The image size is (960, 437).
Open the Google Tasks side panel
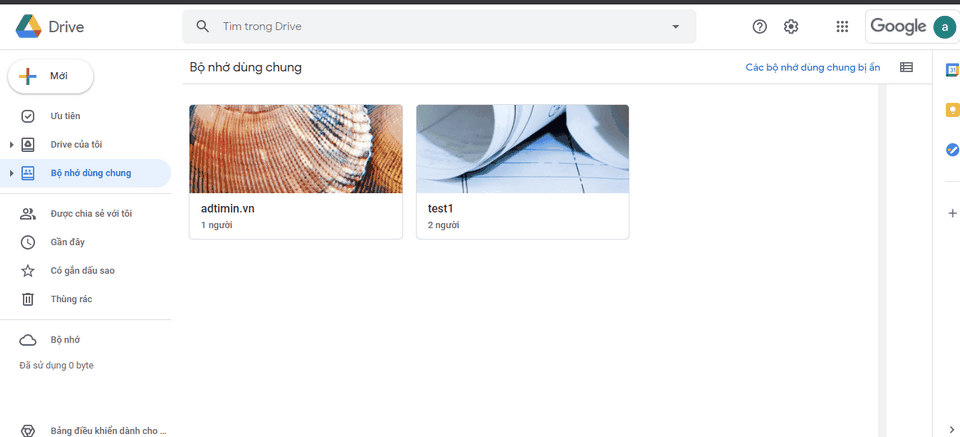(x=952, y=150)
